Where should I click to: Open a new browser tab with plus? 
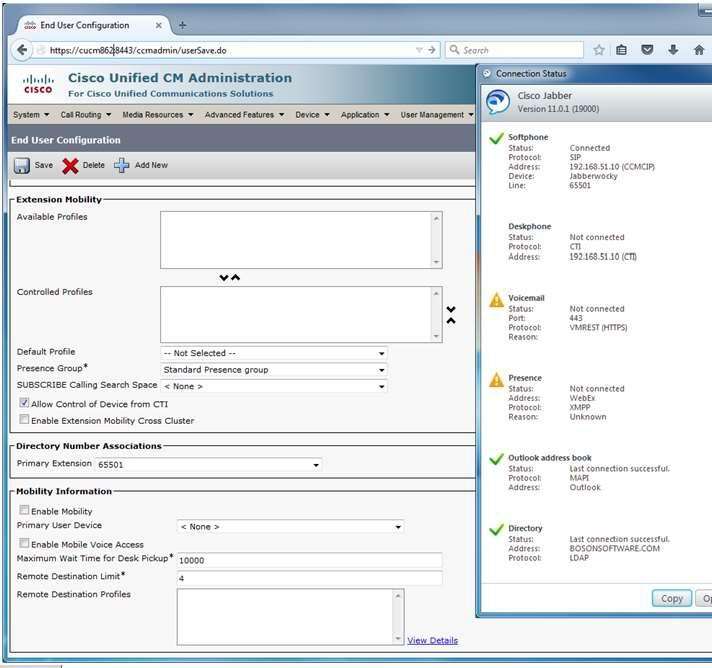(x=182, y=25)
